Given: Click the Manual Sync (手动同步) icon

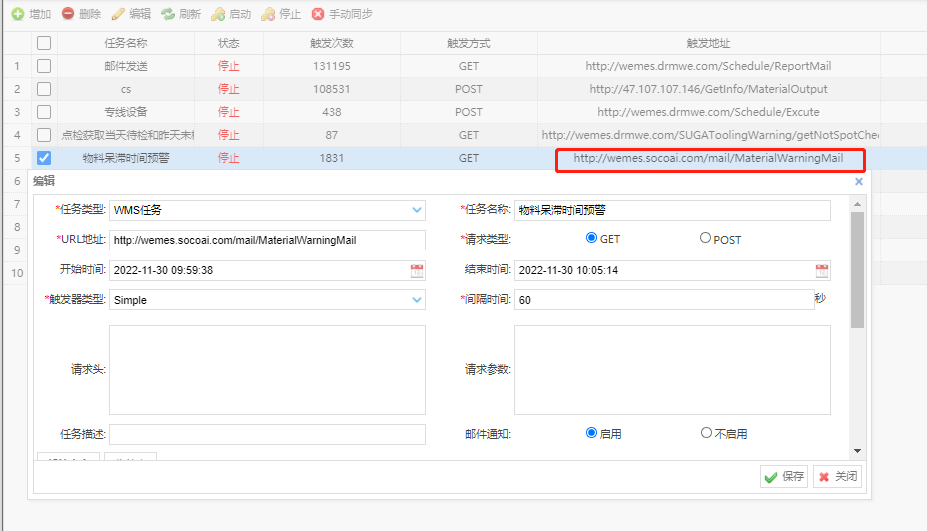Looking at the screenshot, I should click(x=318, y=14).
